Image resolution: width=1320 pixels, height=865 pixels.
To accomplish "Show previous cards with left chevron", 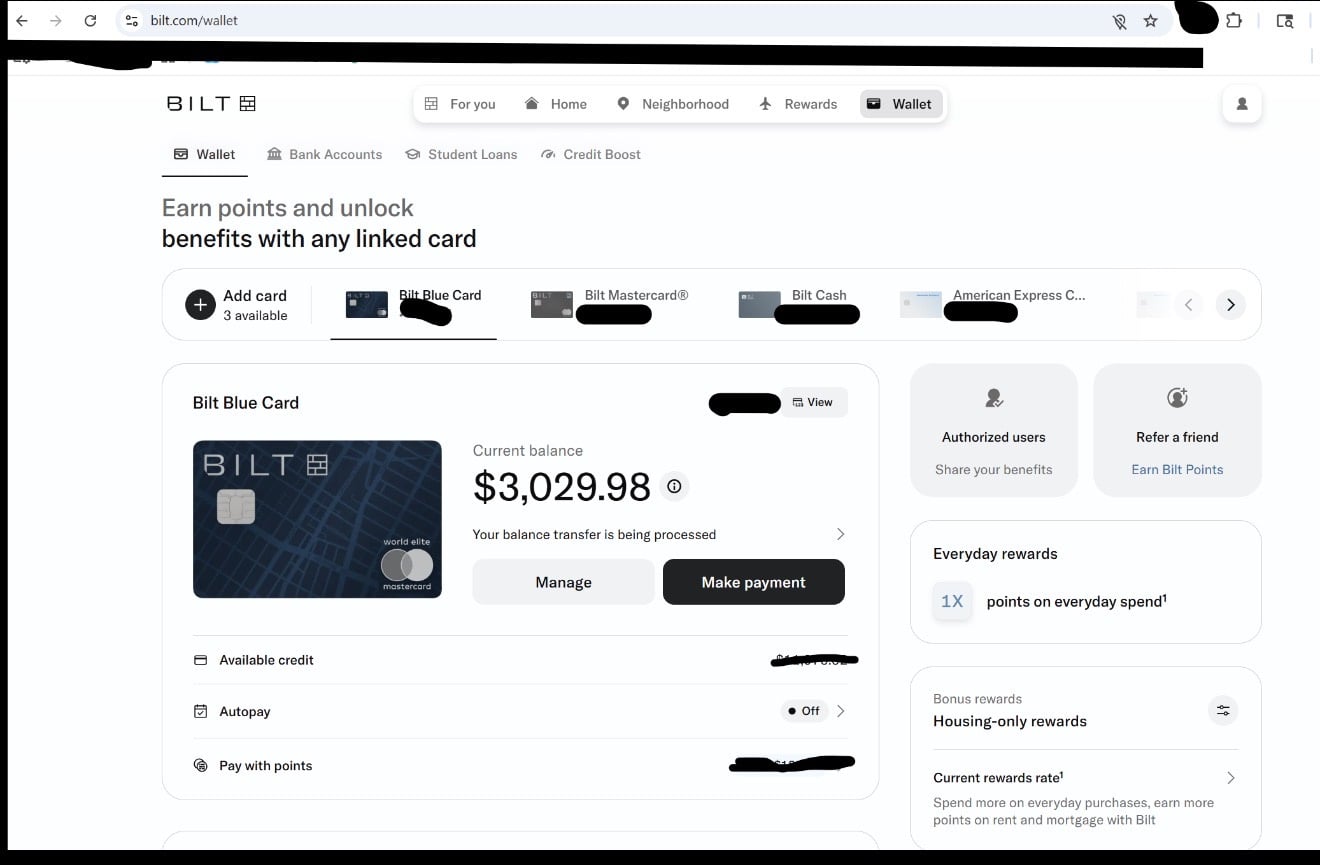I will [x=1188, y=305].
